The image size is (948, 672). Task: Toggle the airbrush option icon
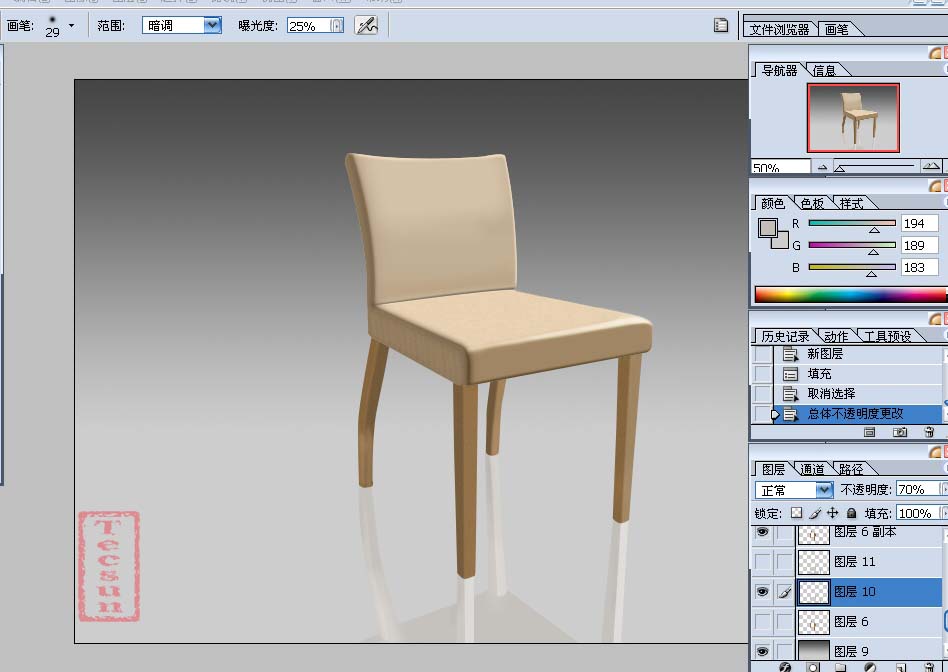[366, 25]
